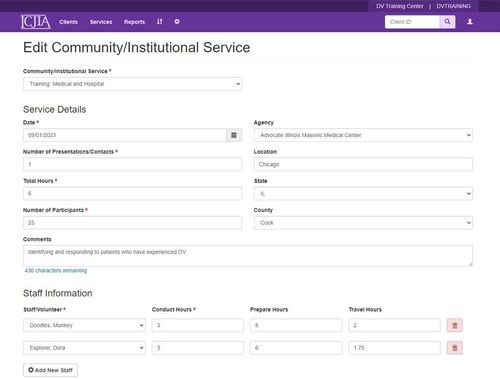The width and height of the screenshot is (500, 379).
Task: Click the 'Edit Community/Institutional Service' heading
Action: [x=137, y=47]
